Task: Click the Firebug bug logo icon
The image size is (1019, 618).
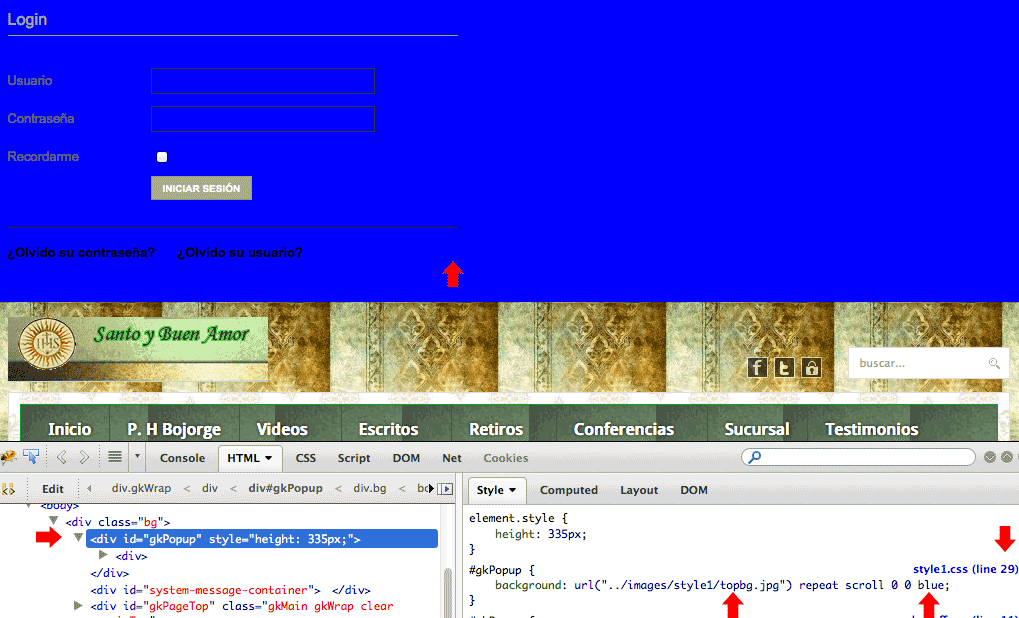Action: pyautogui.click(x=8, y=457)
